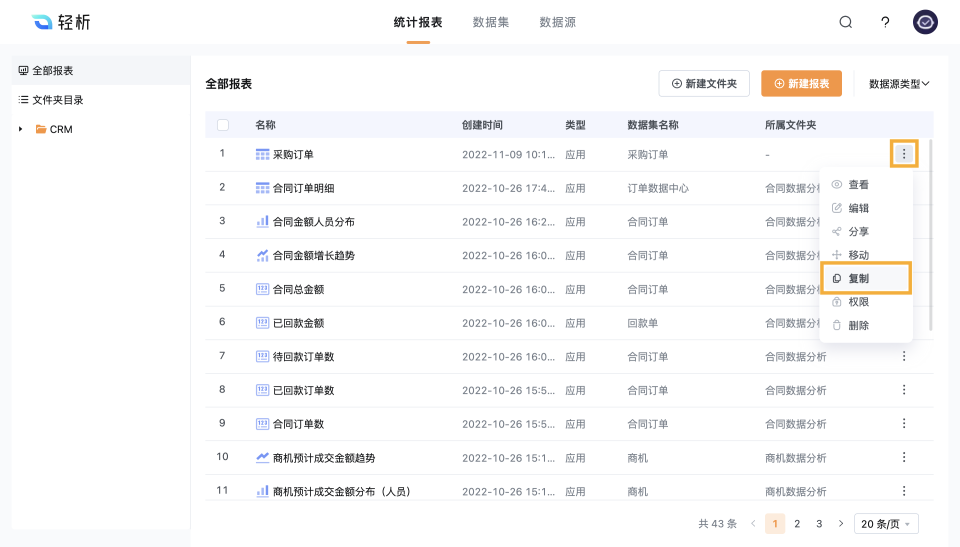960x547 pixels.
Task: Click number card icon beside 已回款订单数
Action: click(x=262, y=390)
